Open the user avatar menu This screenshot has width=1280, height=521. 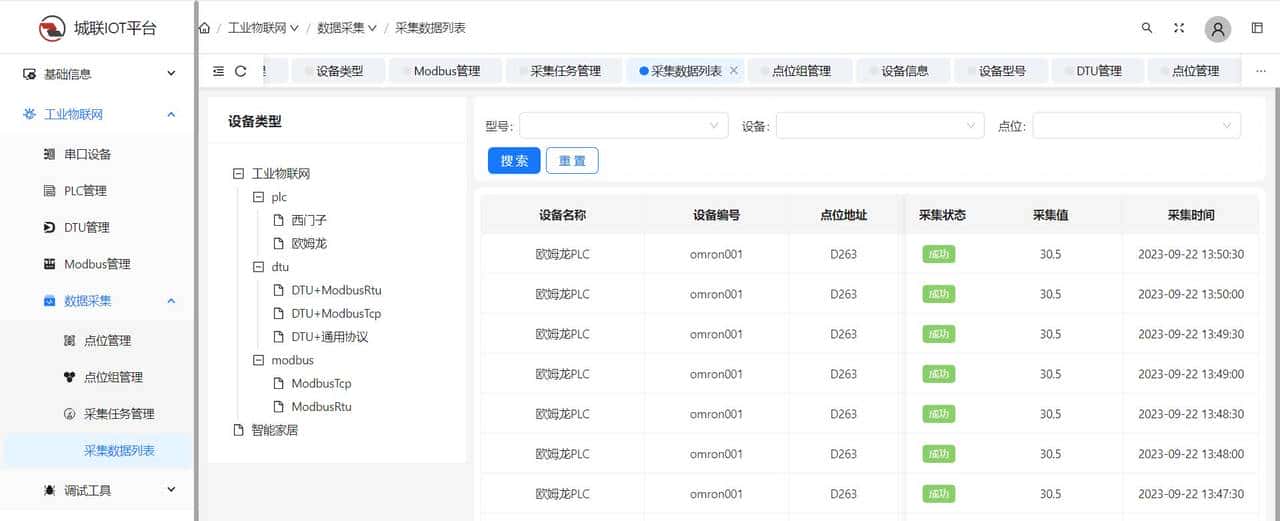point(1218,29)
